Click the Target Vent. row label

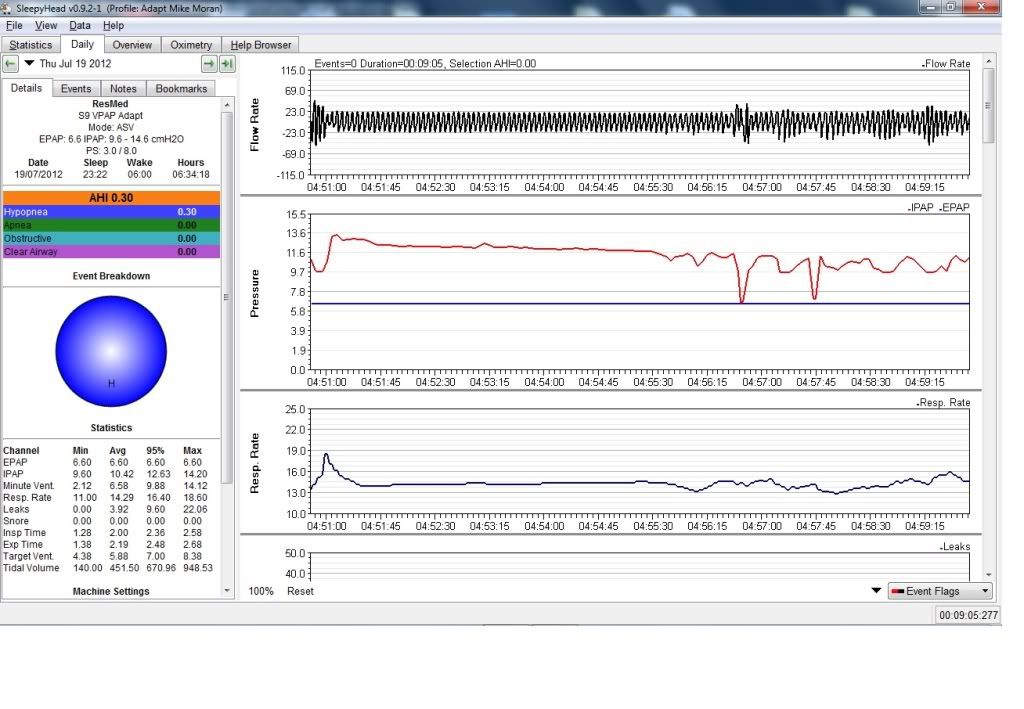click(x=28, y=556)
